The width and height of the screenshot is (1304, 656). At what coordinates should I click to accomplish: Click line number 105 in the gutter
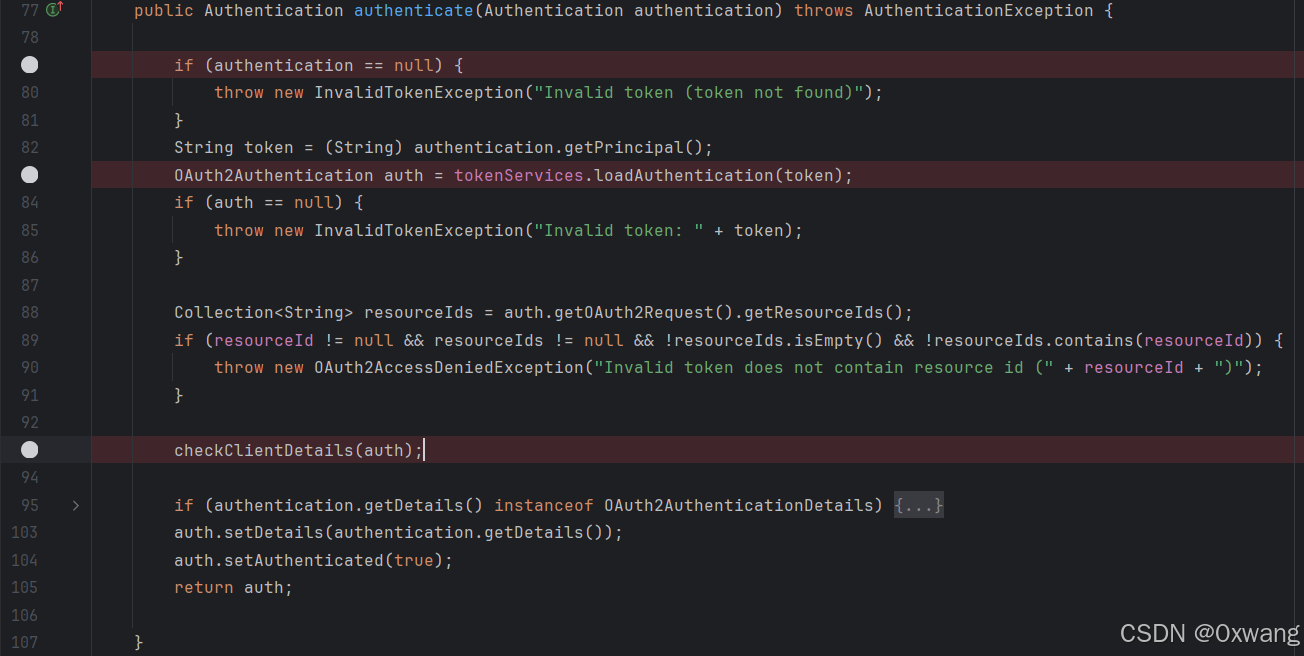click(24, 587)
